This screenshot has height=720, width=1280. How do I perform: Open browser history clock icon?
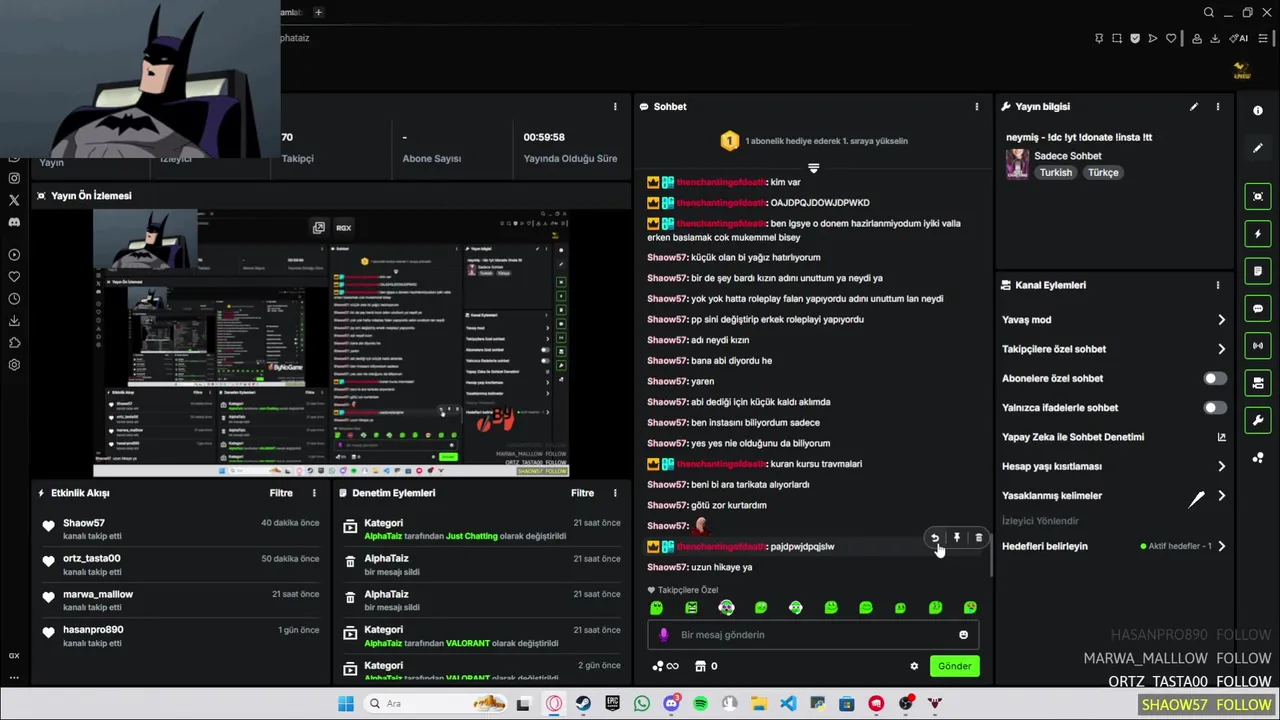(14, 299)
